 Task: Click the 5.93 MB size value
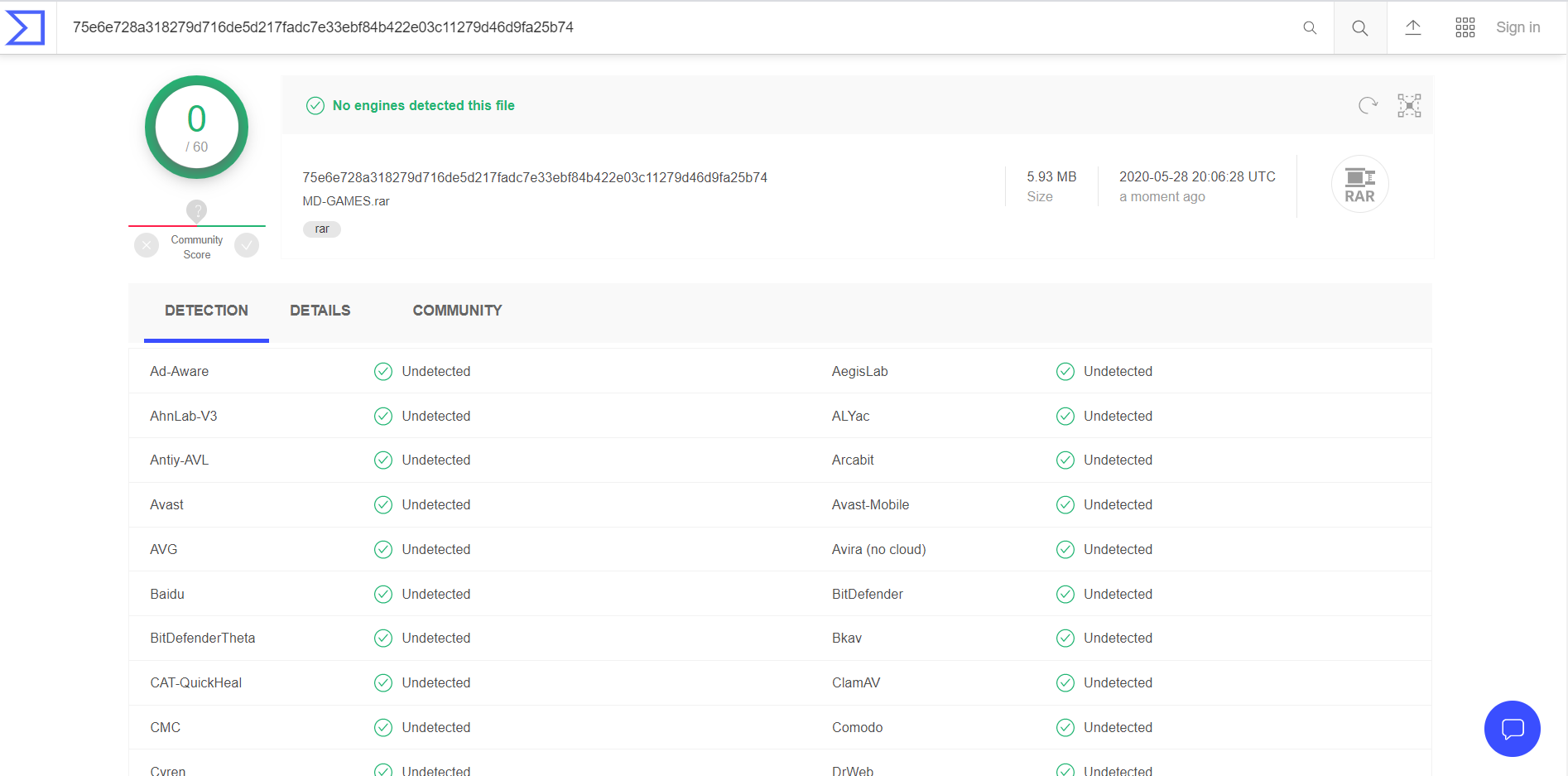1051,176
